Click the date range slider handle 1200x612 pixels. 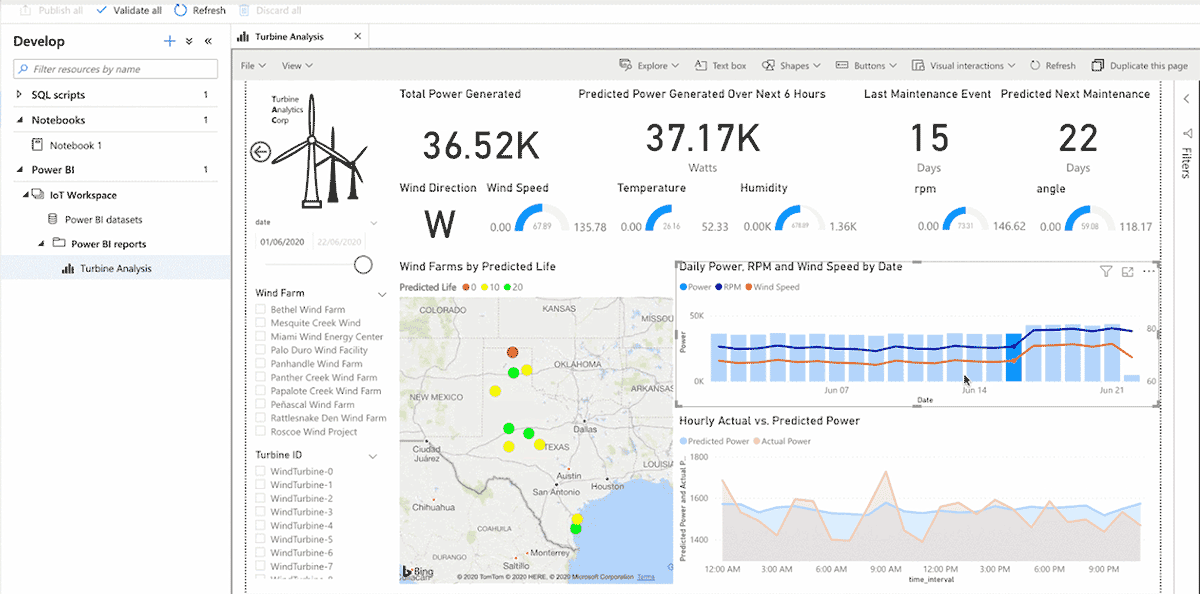pyautogui.click(x=363, y=264)
